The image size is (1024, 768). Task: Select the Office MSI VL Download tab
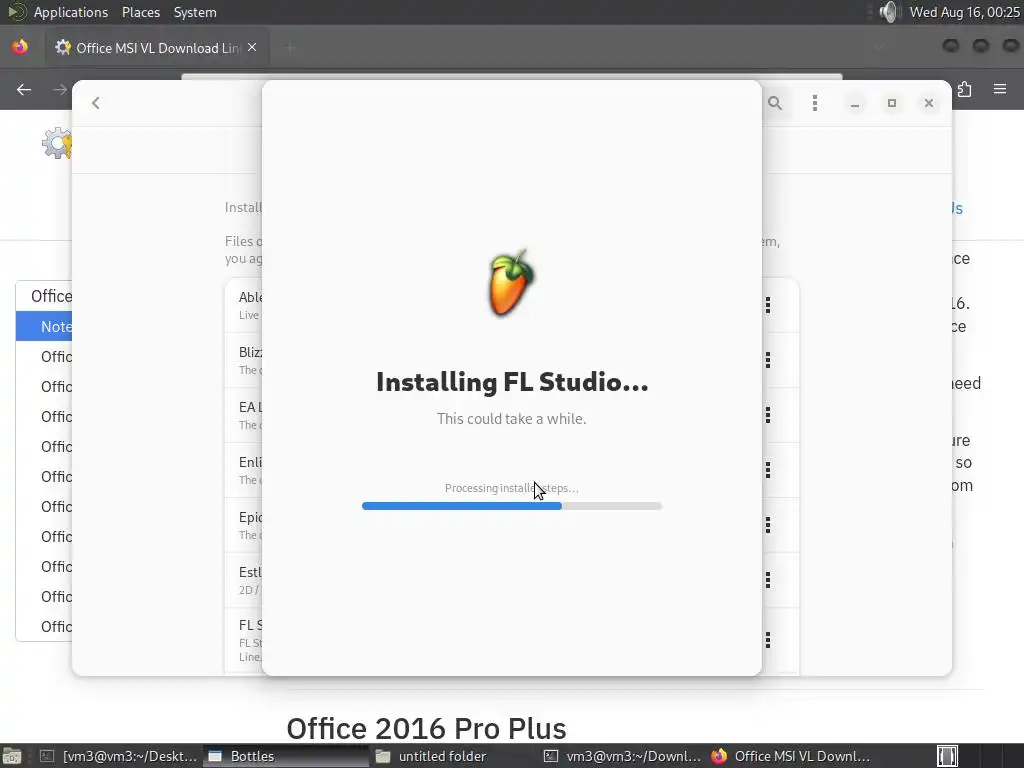coord(157,48)
